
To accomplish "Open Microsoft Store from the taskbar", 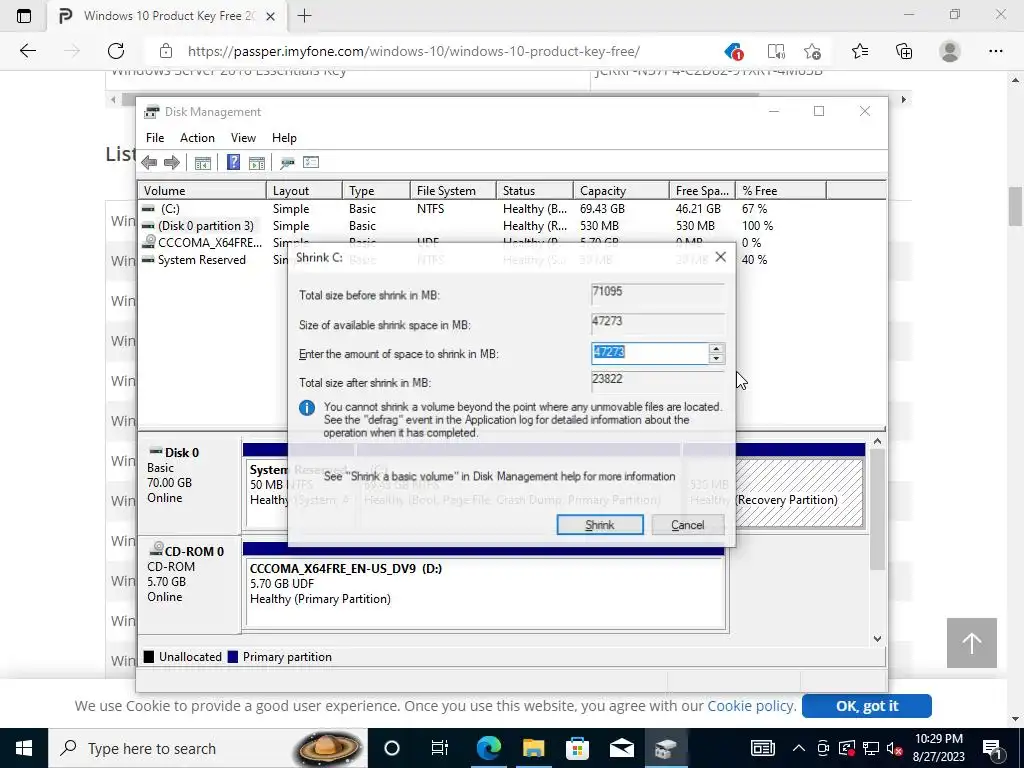I will [x=577, y=748].
